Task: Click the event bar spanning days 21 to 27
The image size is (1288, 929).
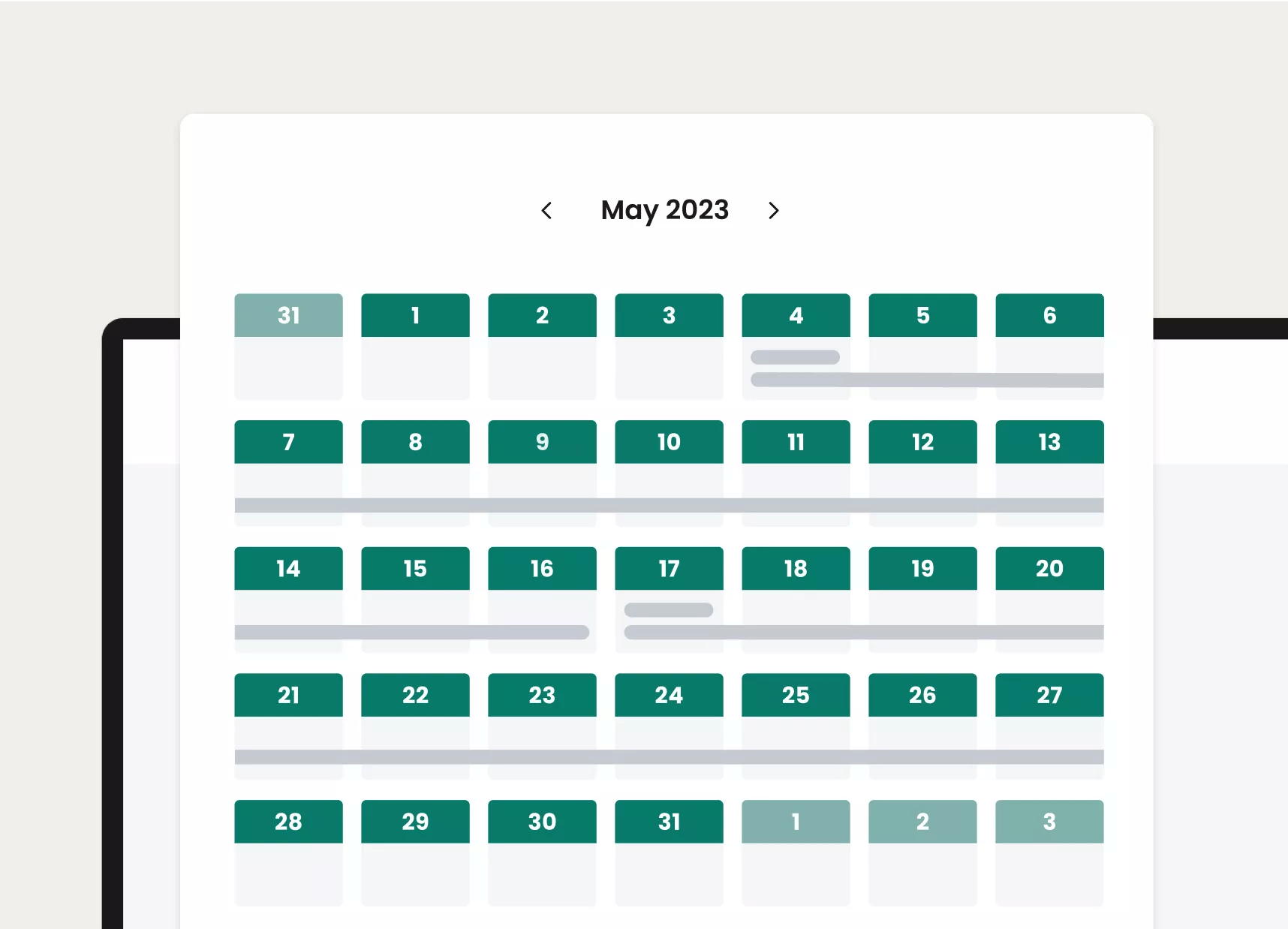Action: [668, 756]
